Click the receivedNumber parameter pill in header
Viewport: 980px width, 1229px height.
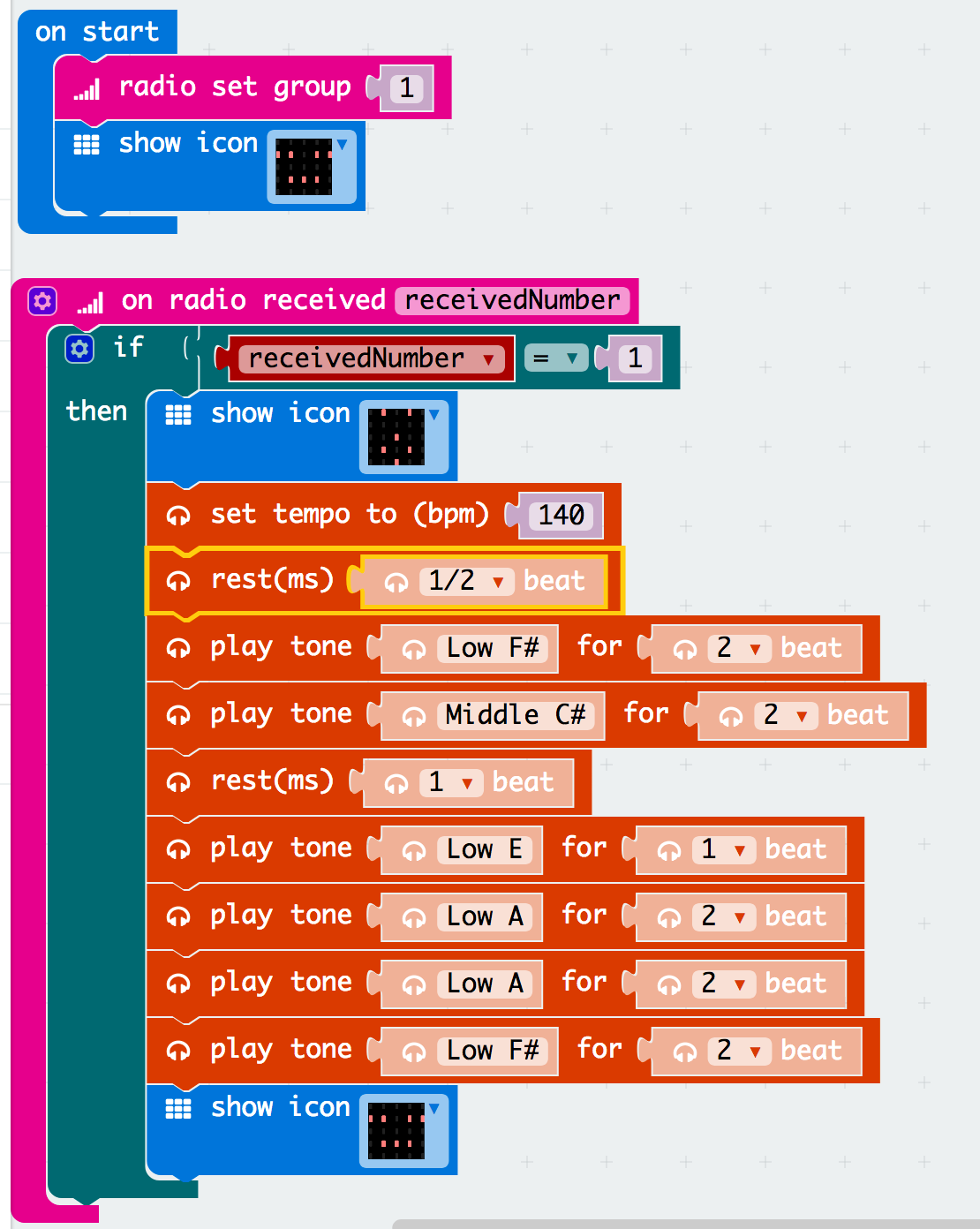pyautogui.click(x=512, y=301)
